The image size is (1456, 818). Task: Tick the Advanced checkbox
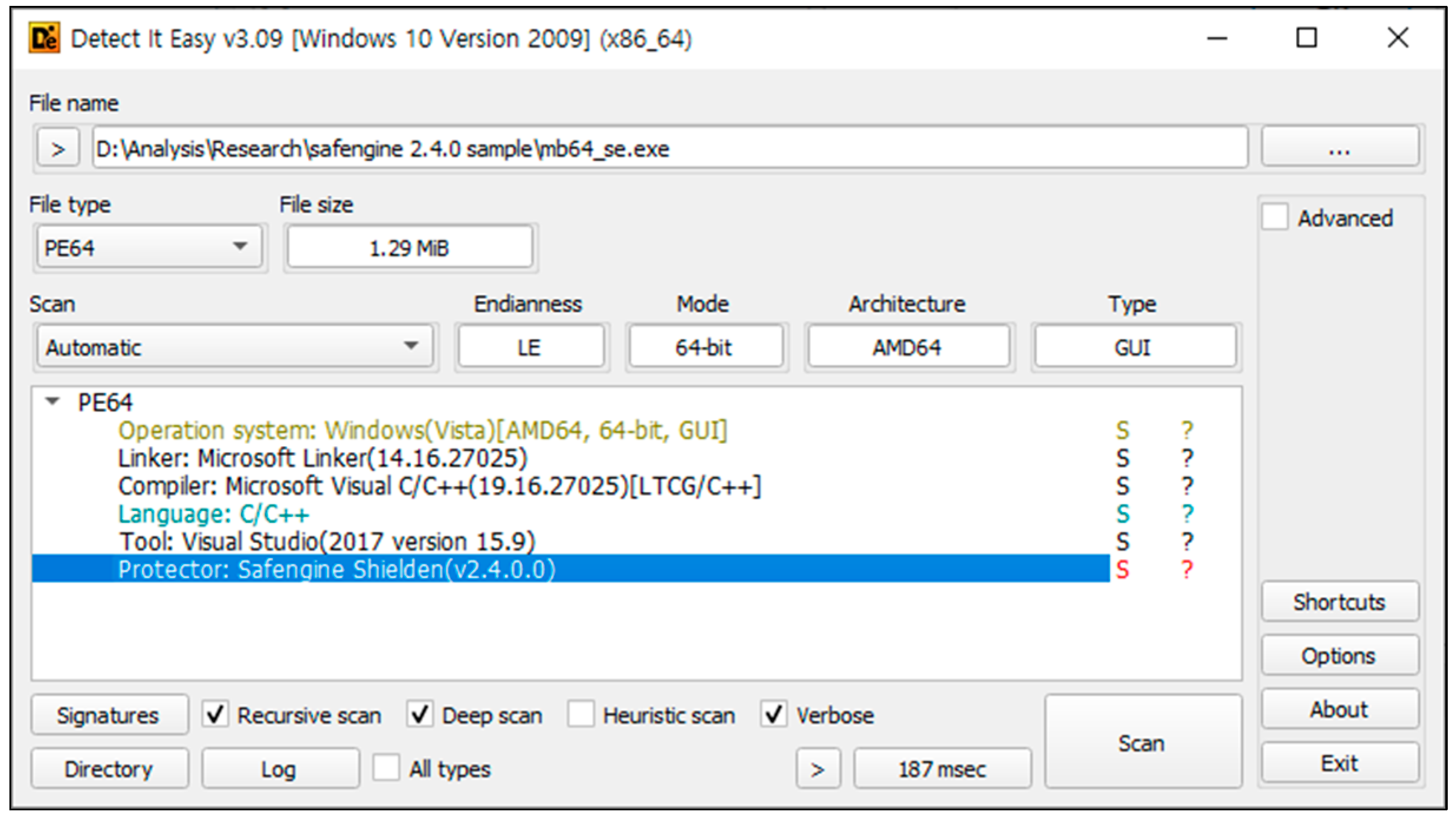click(1275, 217)
